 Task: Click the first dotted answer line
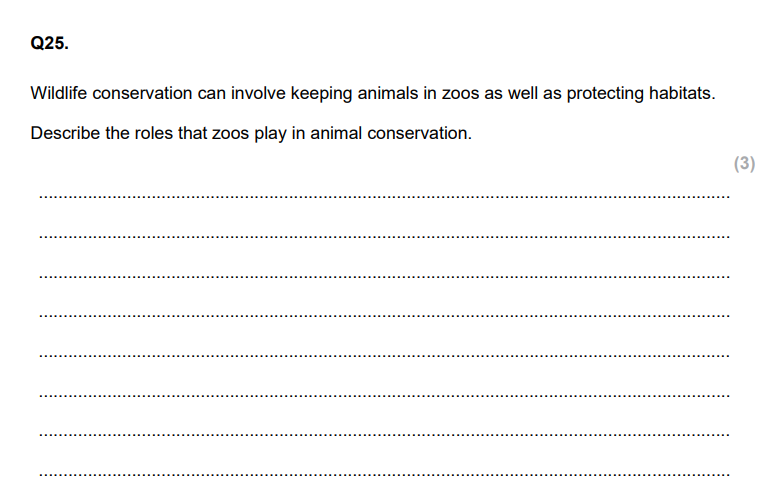(x=385, y=197)
